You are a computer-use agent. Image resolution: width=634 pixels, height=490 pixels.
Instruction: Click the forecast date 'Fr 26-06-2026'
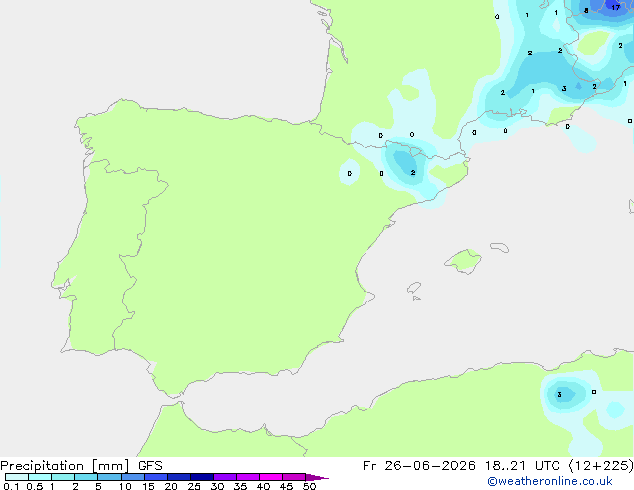pos(419,466)
